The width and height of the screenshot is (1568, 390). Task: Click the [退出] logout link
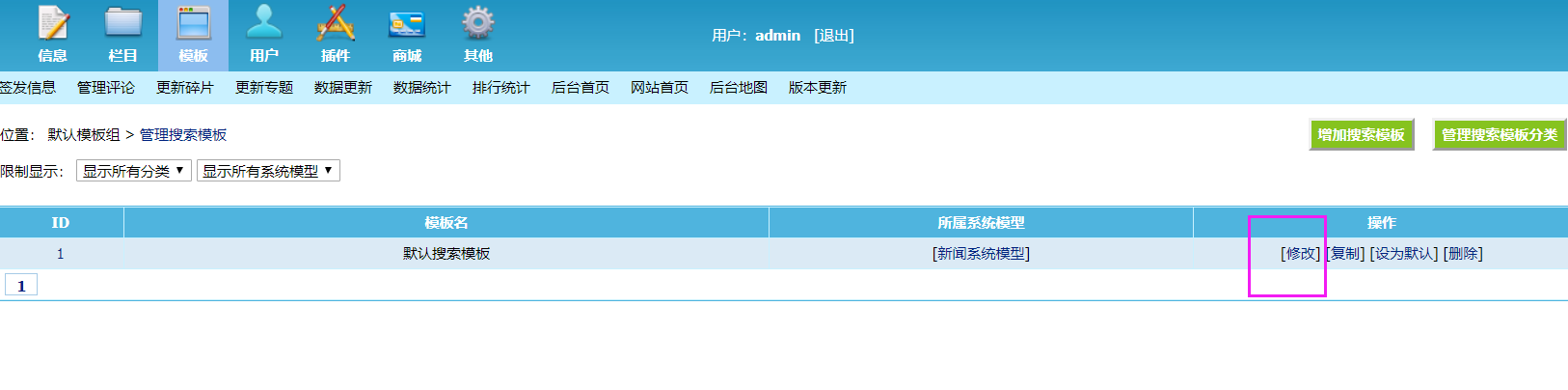(834, 36)
